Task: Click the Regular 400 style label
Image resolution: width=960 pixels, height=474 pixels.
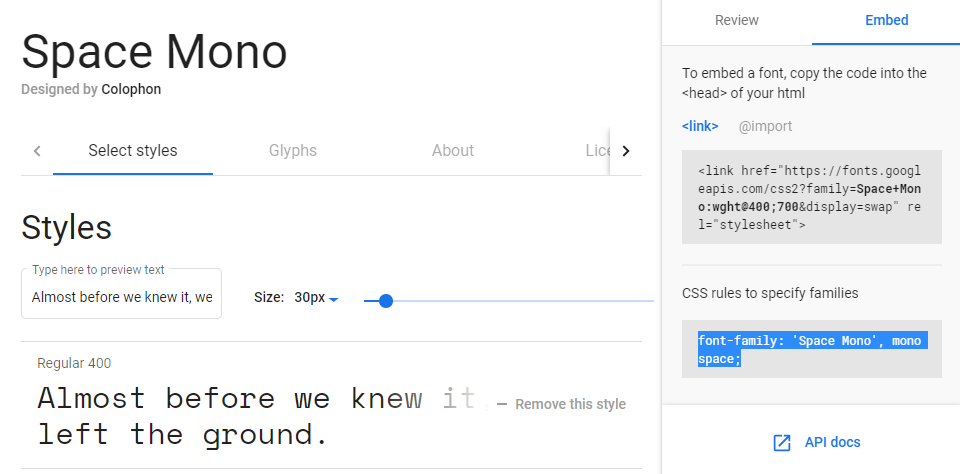Action: 74,363
